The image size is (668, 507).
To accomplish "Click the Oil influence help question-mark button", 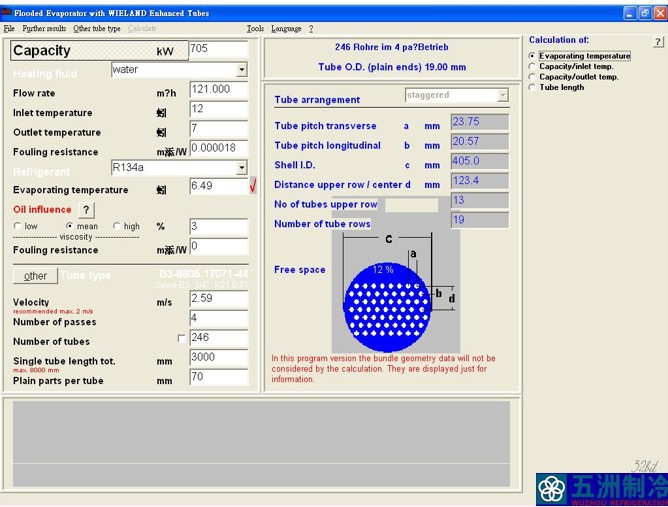I will [86, 210].
